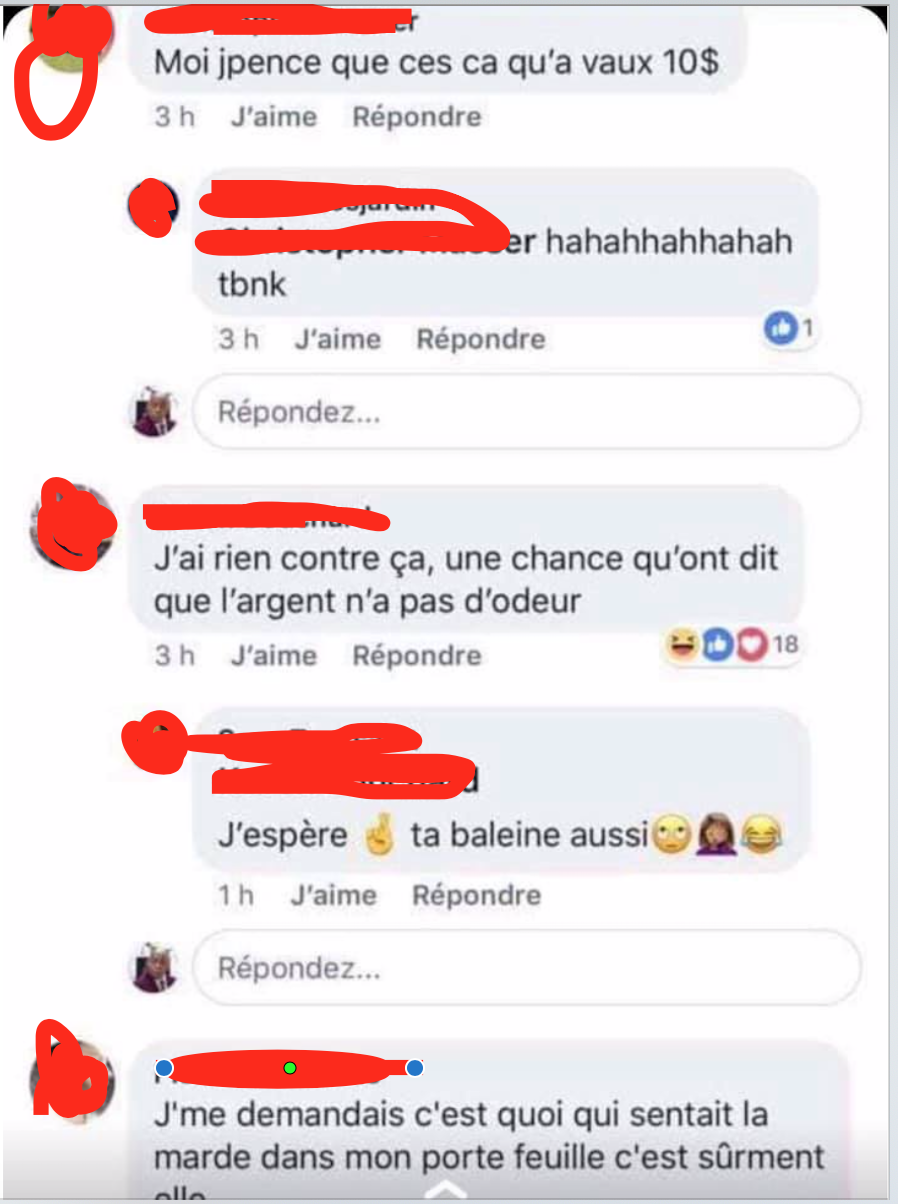This screenshot has height=1204, width=898.
Task: Click J'aime under the 10$ comment
Action: click(274, 117)
